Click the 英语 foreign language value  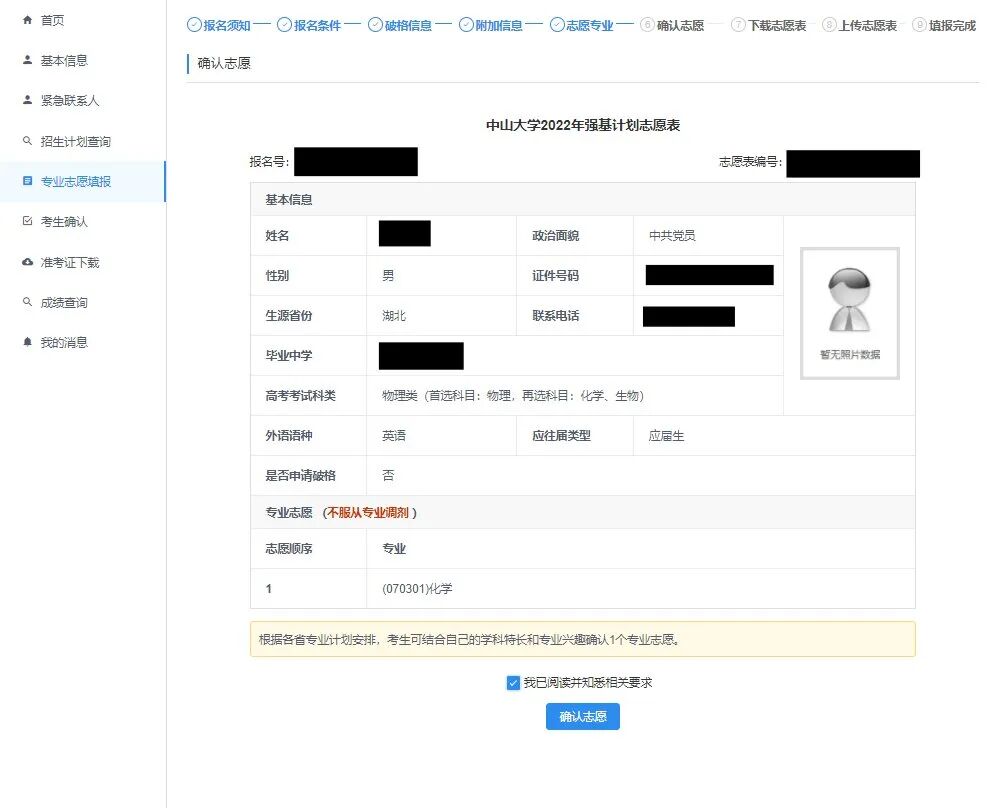394,436
